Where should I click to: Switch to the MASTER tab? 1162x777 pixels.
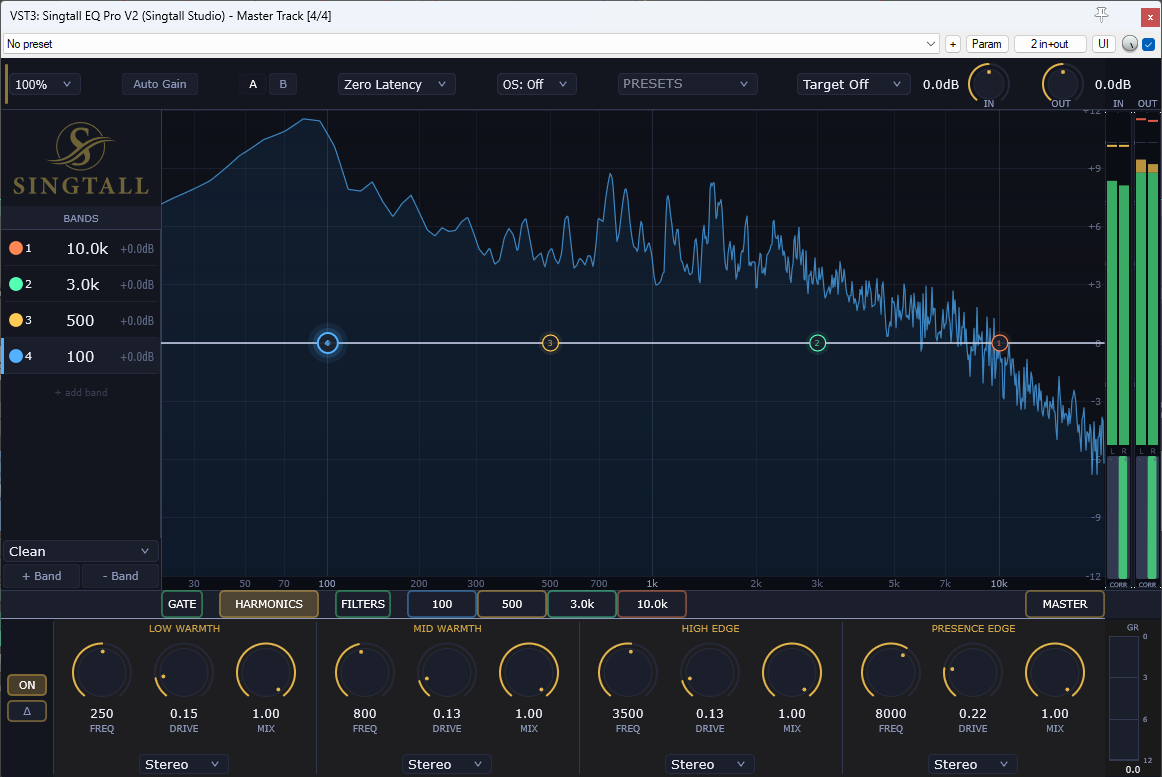(x=1065, y=604)
